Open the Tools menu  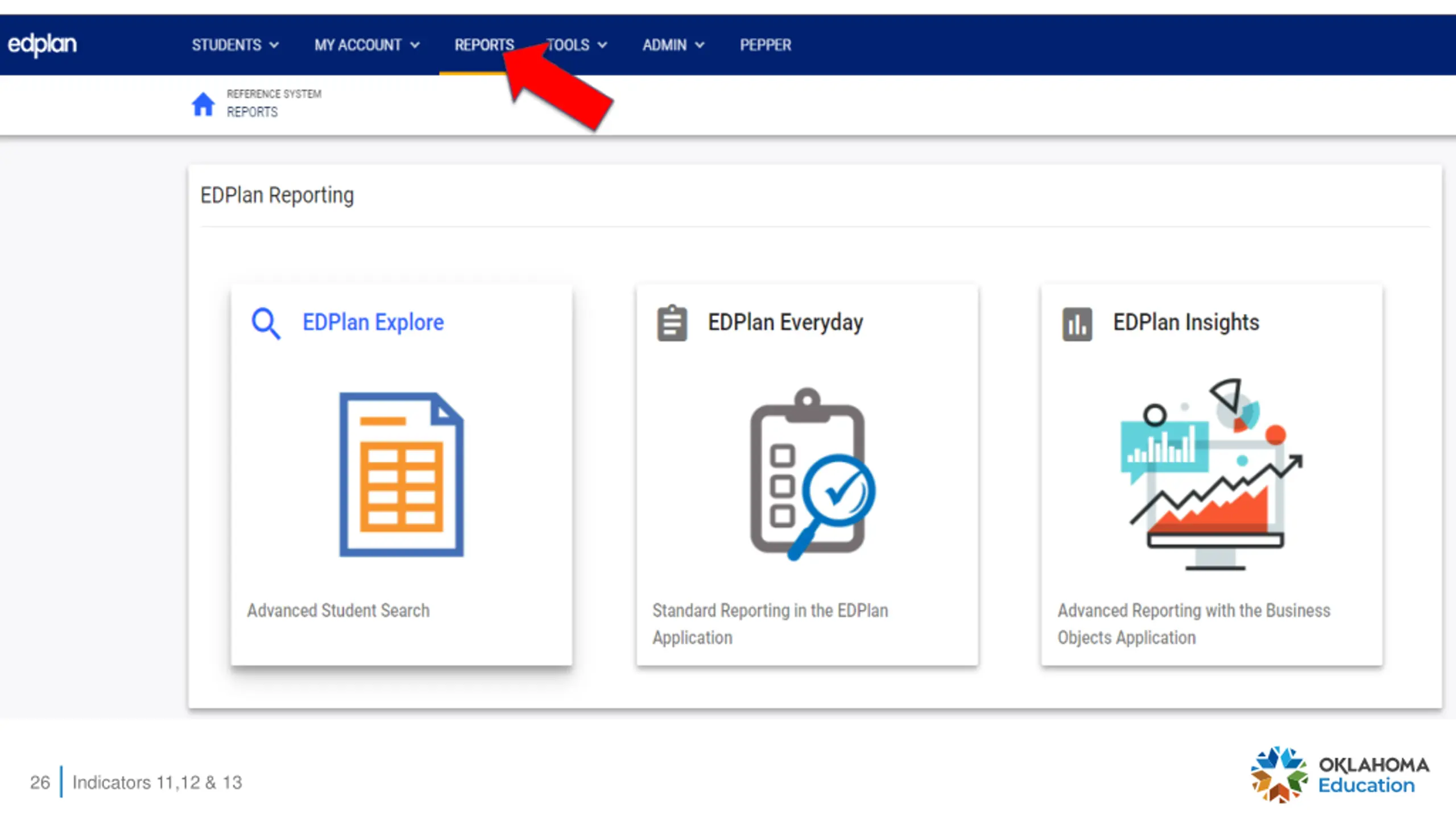pyautogui.click(x=577, y=45)
